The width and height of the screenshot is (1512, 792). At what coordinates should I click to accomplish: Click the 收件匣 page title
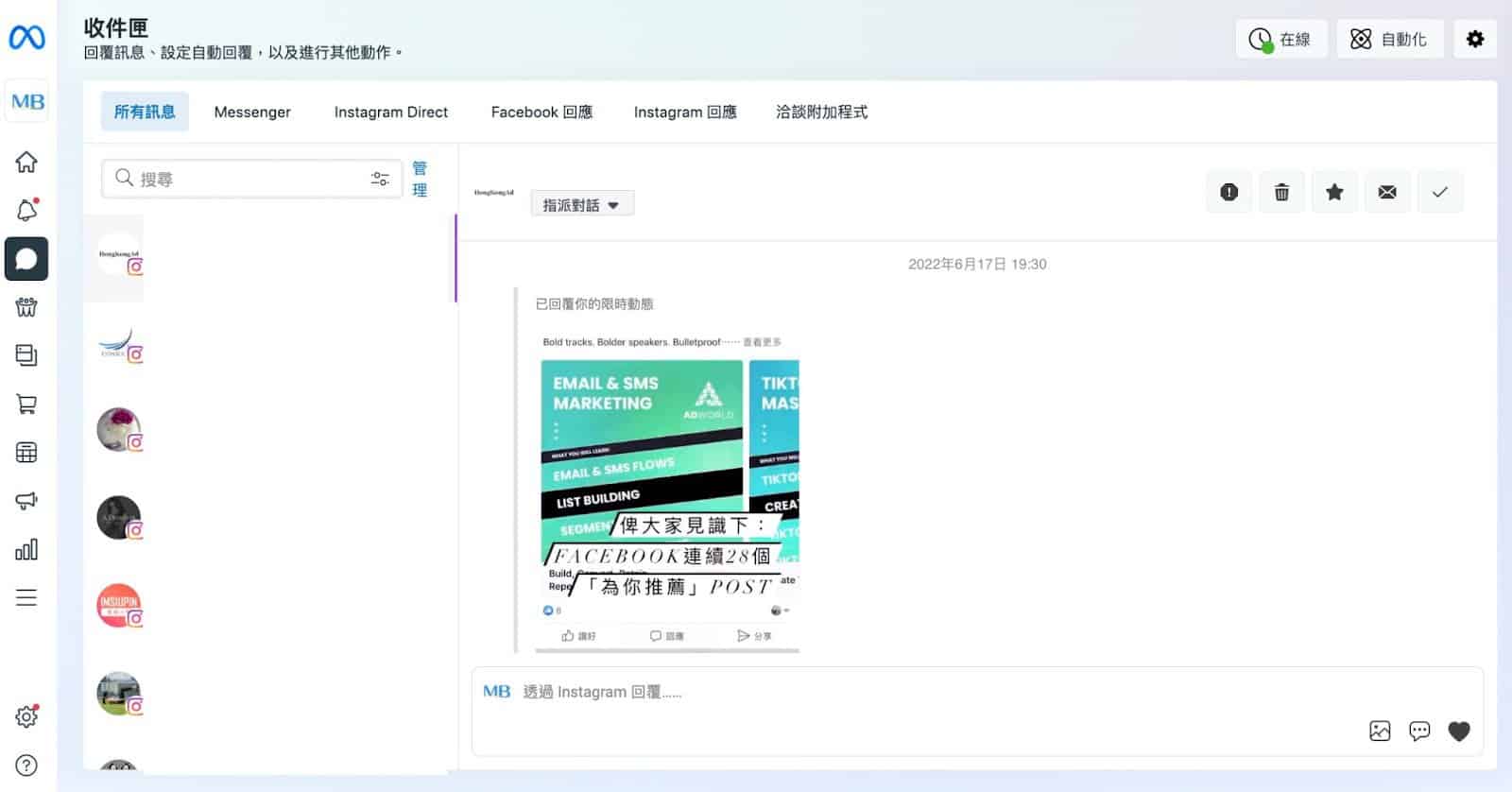[x=116, y=26]
